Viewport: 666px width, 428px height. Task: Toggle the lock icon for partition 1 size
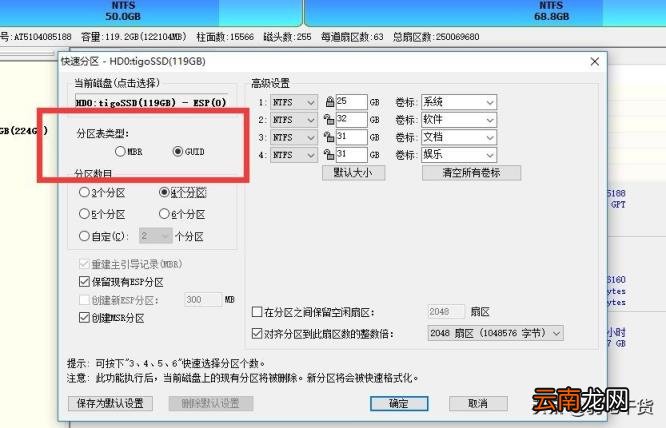pos(330,102)
